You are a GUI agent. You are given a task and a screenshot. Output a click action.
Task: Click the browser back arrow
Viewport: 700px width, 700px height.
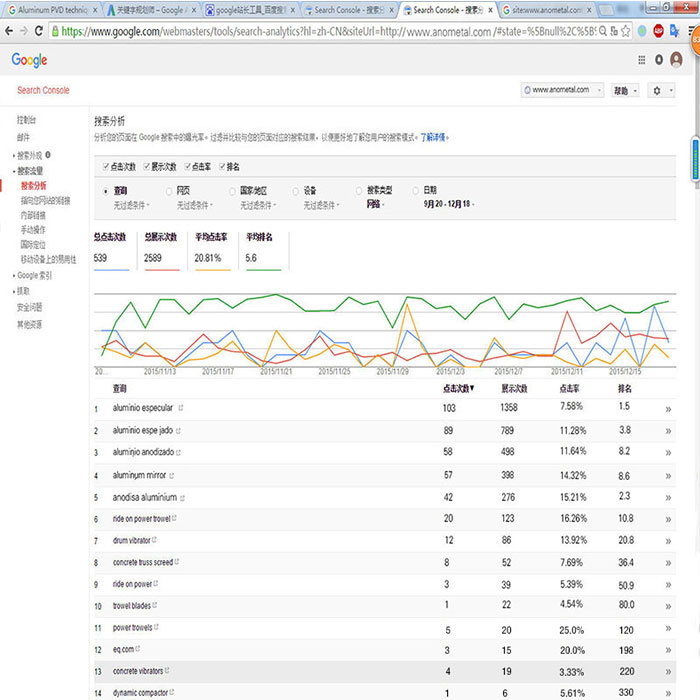[x=12, y=31]
